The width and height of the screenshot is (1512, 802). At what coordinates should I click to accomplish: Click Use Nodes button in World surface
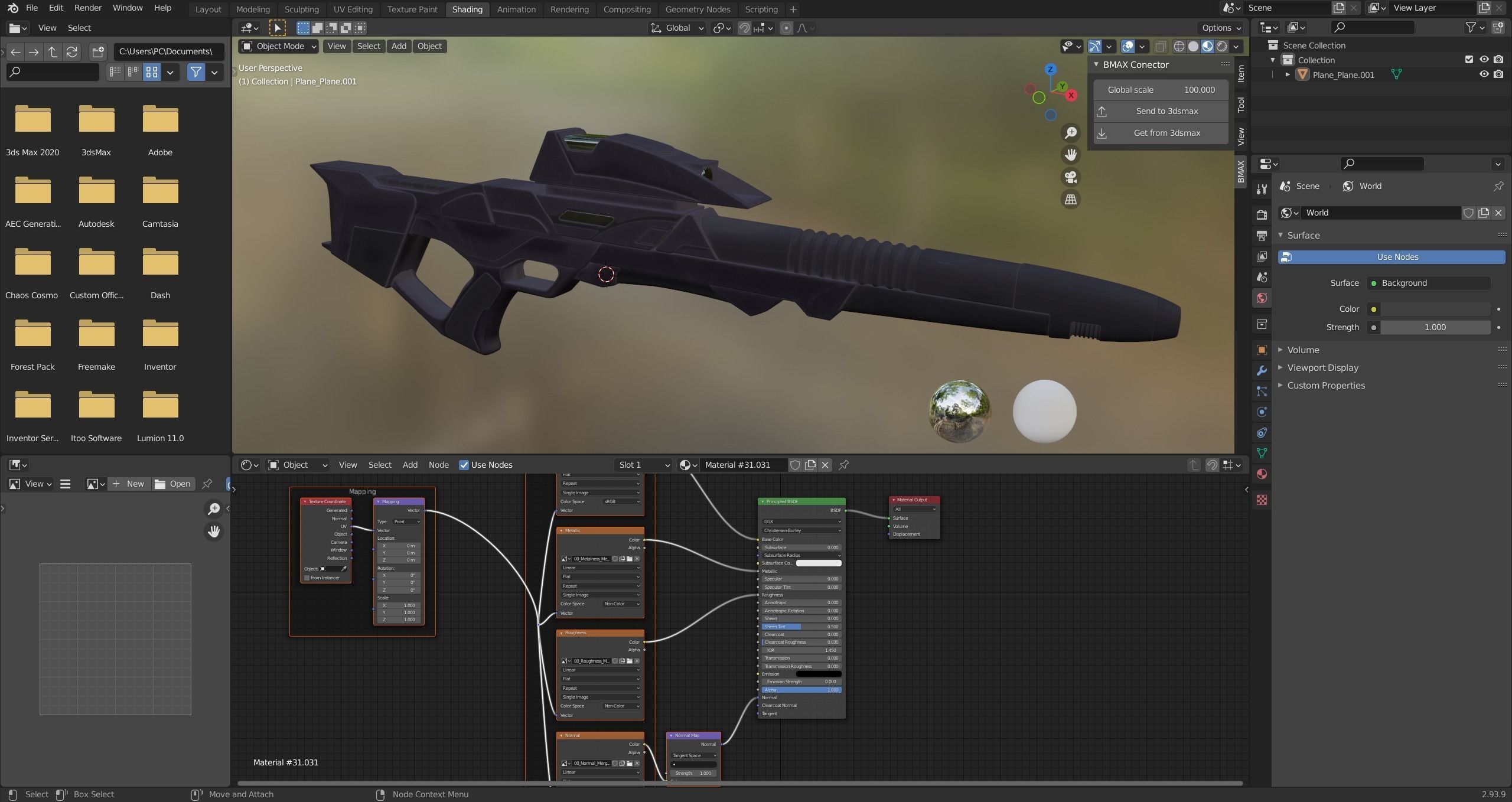(x=1392, y=257)
